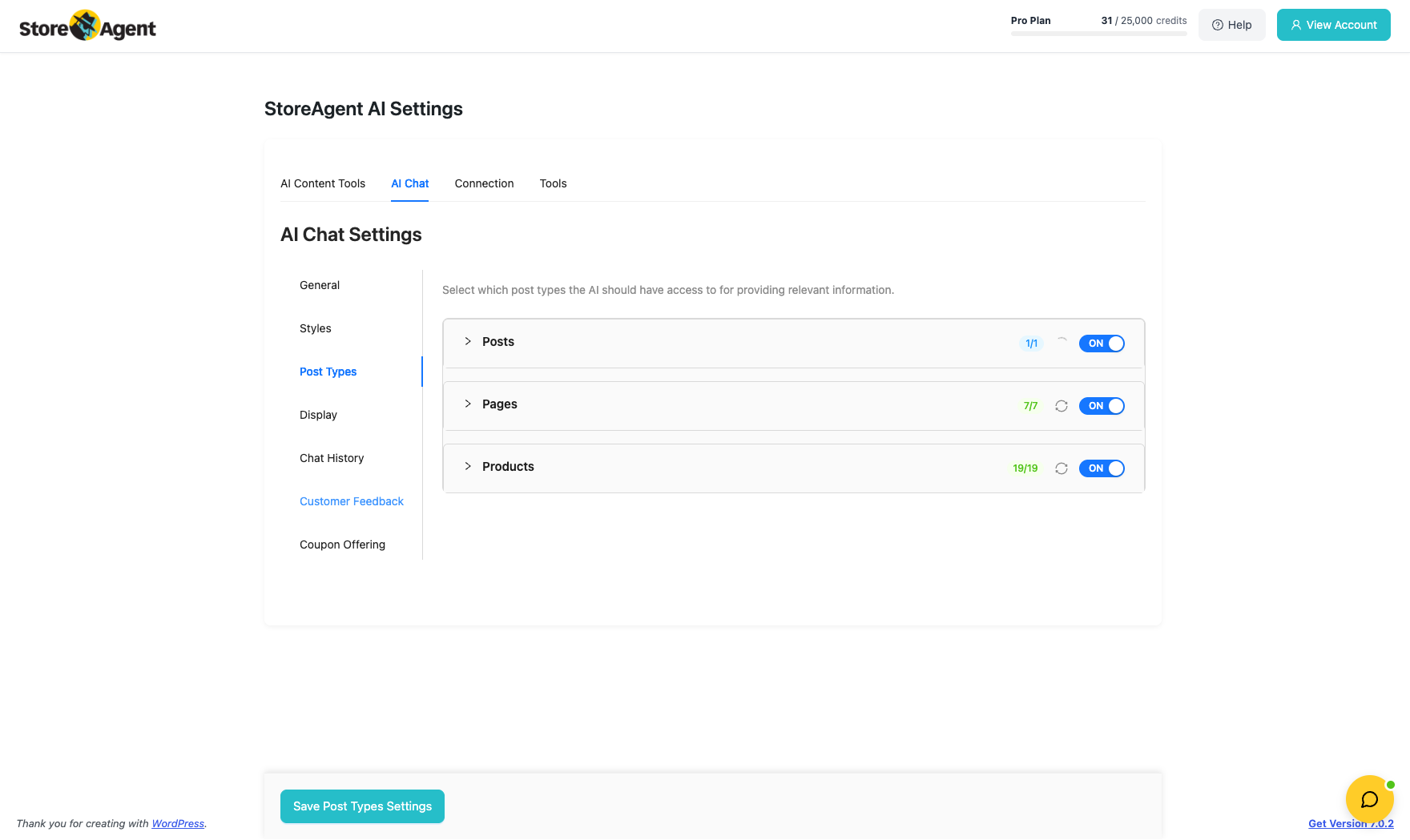Image resolution: width=1410 pixels, height=840 pixels.
Task: Open the Tools tab
Action: coord(554,183)
